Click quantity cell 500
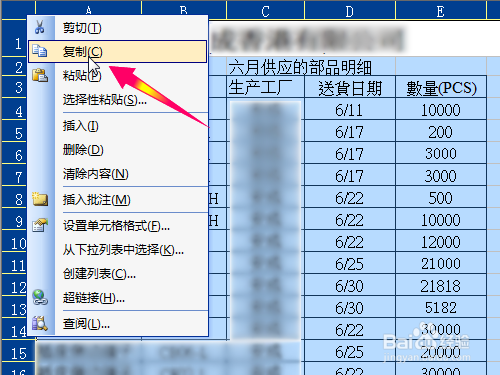The height and width of the screenshot is (375, 500). (441, 197)
